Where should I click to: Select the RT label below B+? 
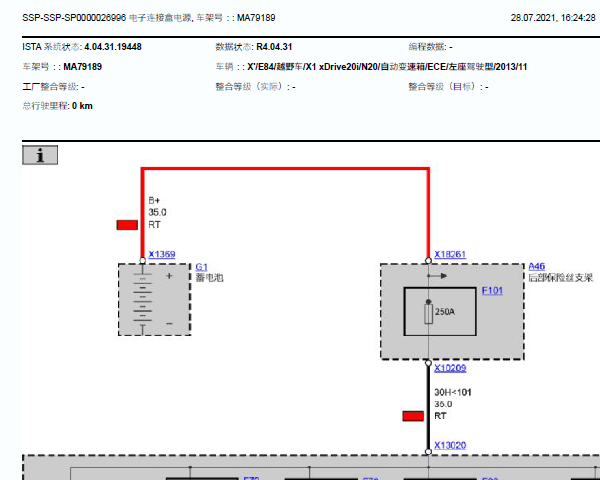click(154, 225)
